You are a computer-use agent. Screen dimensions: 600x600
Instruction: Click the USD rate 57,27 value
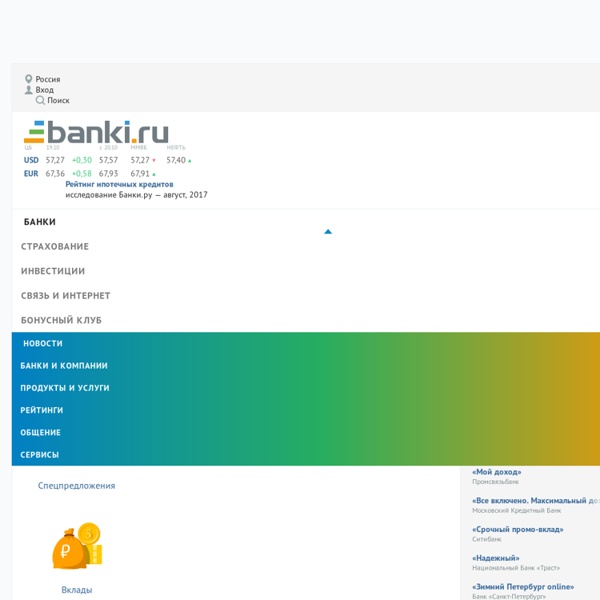[55, 160]
